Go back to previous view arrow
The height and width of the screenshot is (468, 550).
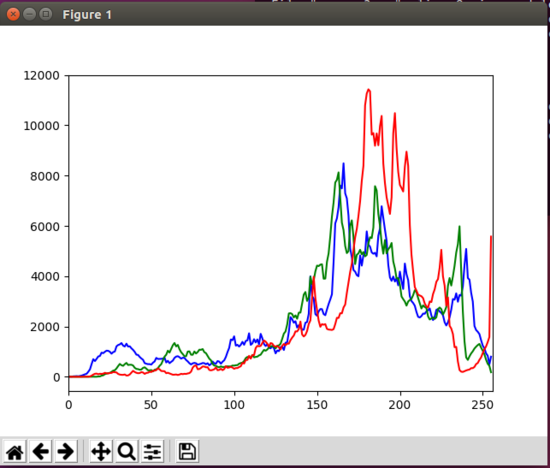coord(40,451)
